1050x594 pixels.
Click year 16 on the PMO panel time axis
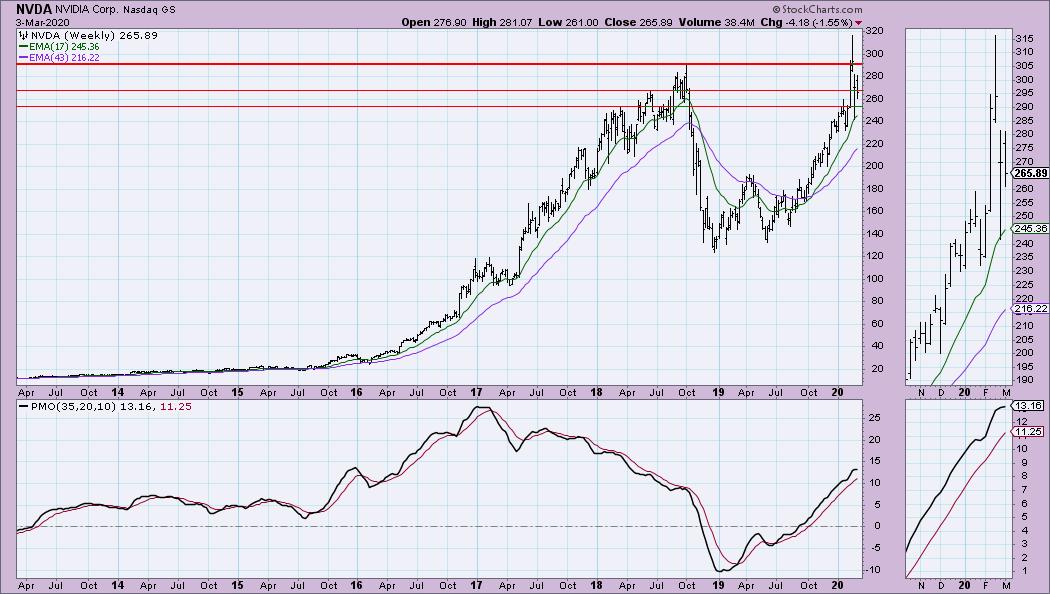(356, 585)
